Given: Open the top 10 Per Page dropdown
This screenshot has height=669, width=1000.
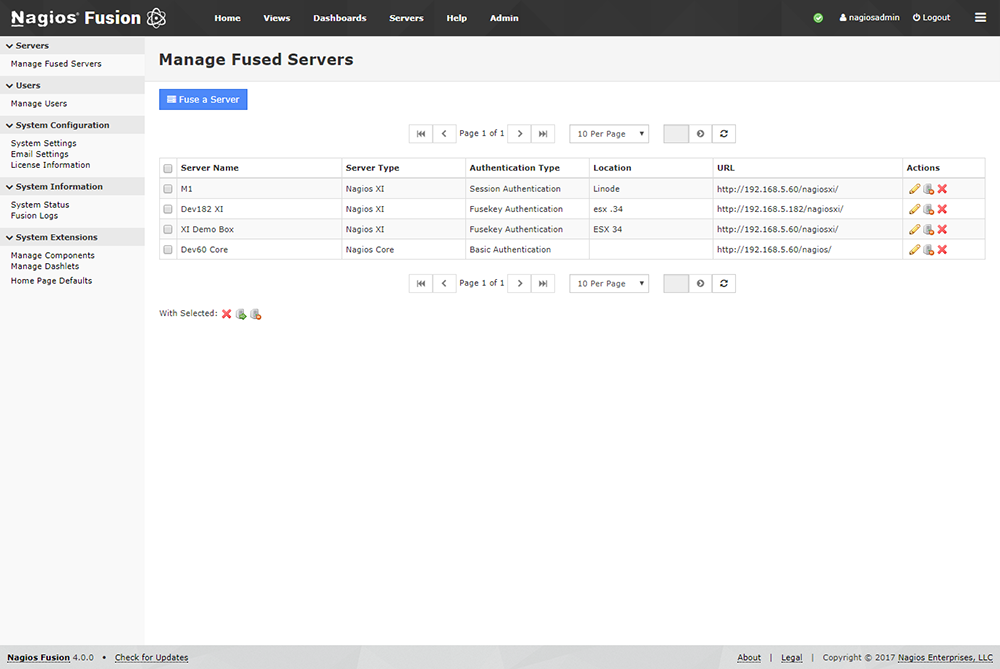Looking at the screenshot, I should [x=609, y=134].
